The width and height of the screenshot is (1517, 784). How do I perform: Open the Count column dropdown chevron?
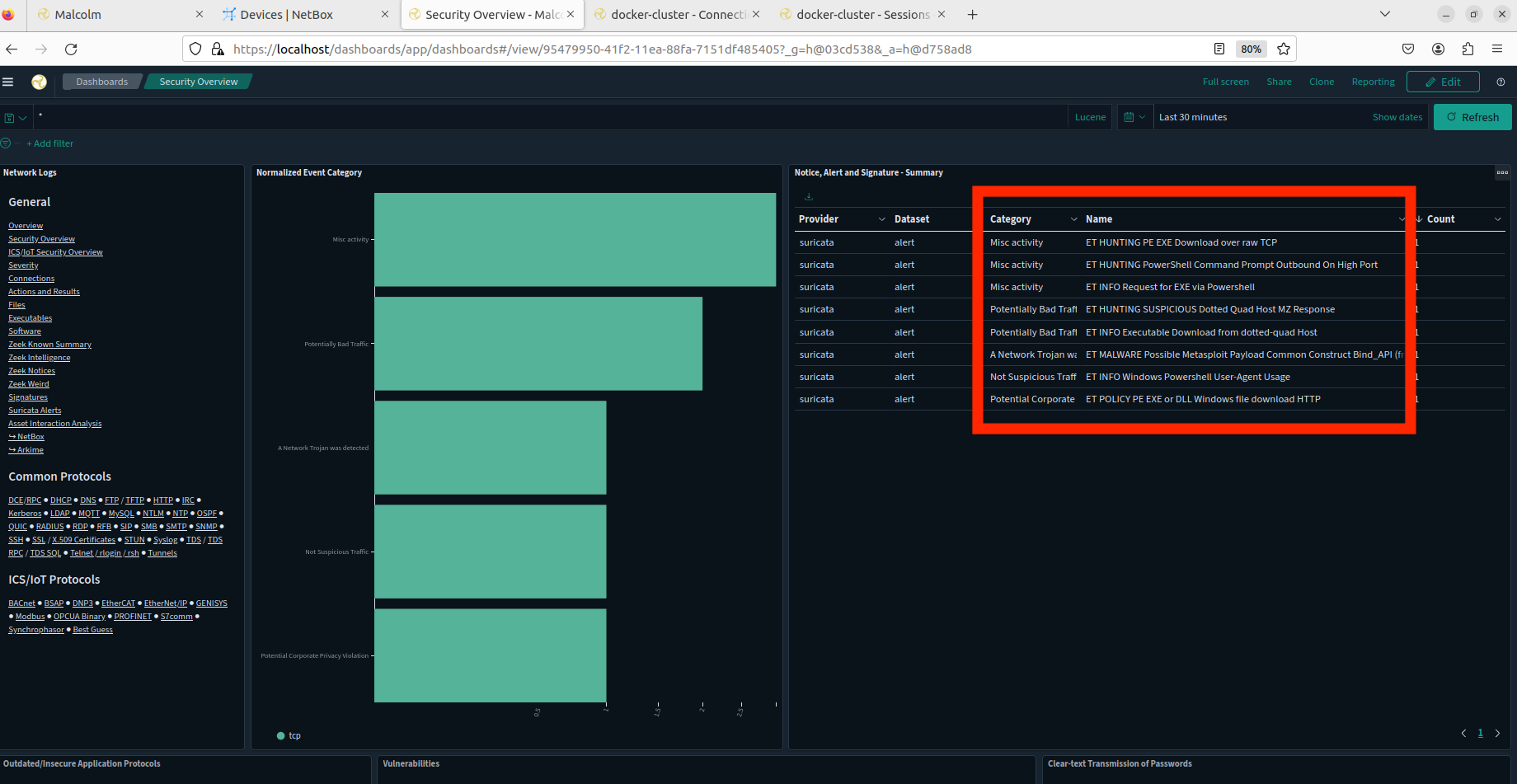[1497, 219]
